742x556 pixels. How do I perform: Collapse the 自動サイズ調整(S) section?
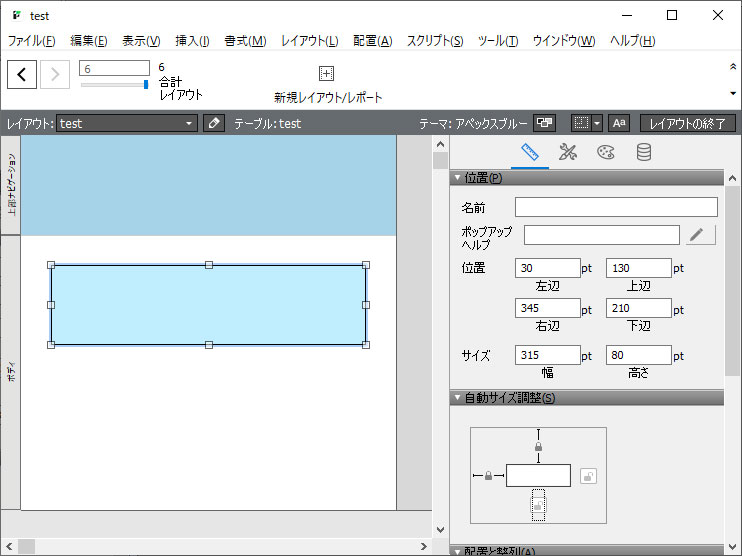(x=457, y=397)
